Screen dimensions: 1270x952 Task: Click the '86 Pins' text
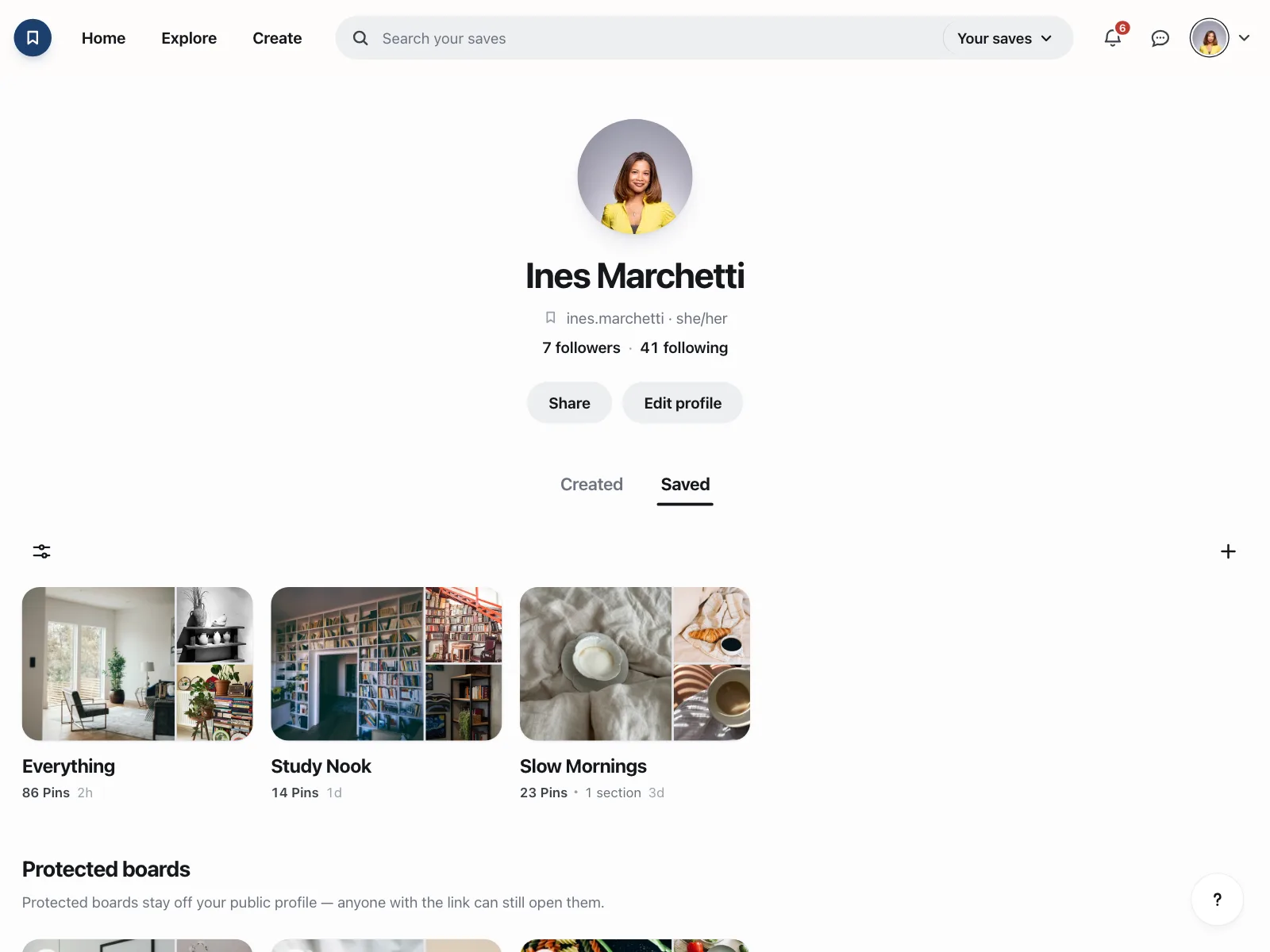coord(46,793)
